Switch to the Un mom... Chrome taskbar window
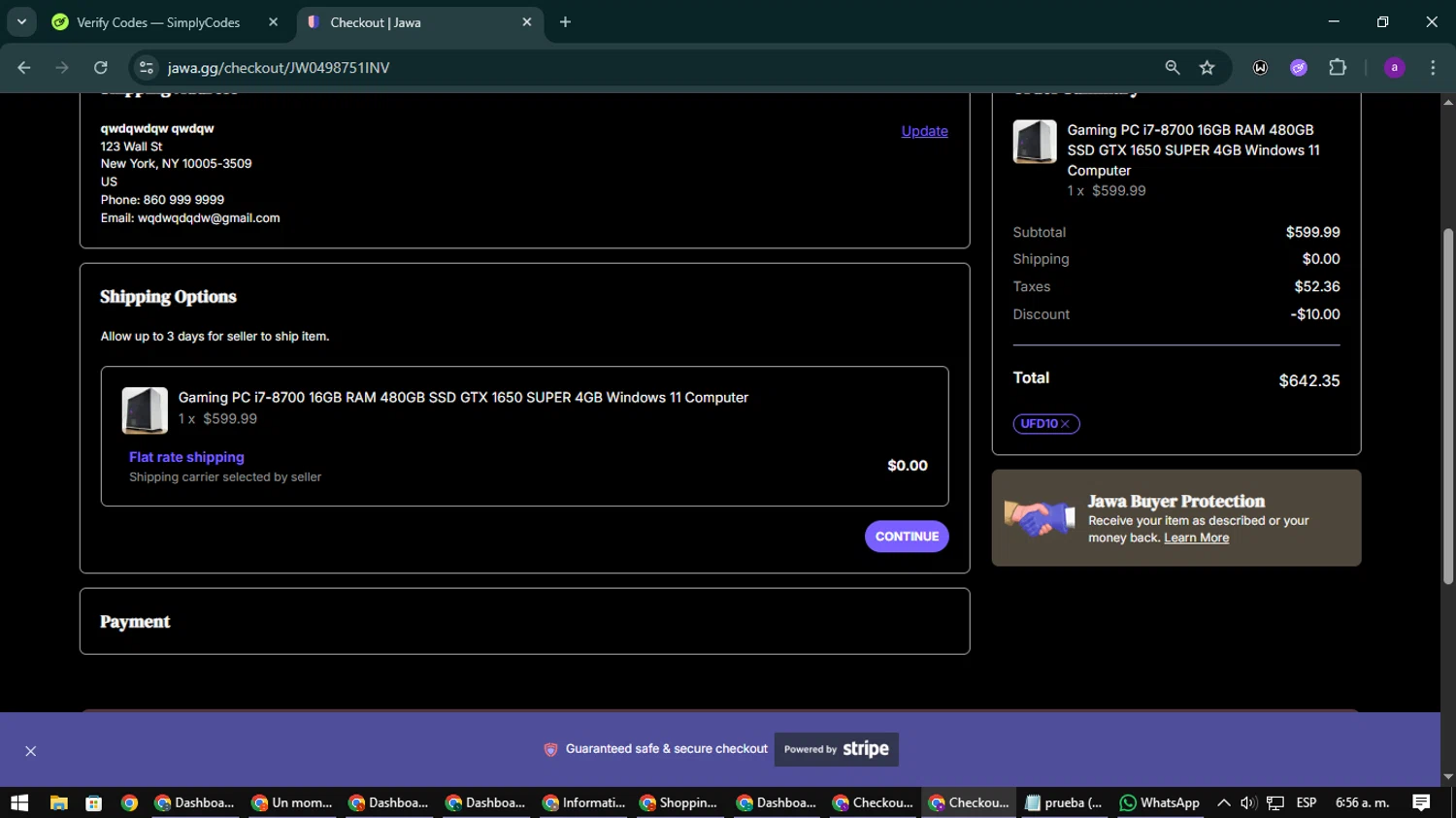This screenshot has width=1456, height=818. [x=291, y=802]
